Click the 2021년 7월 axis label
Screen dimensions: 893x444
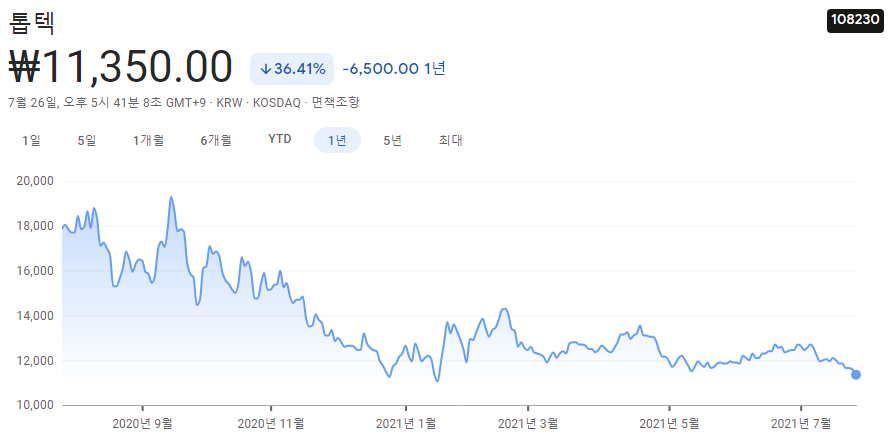(x=801, y=424)
